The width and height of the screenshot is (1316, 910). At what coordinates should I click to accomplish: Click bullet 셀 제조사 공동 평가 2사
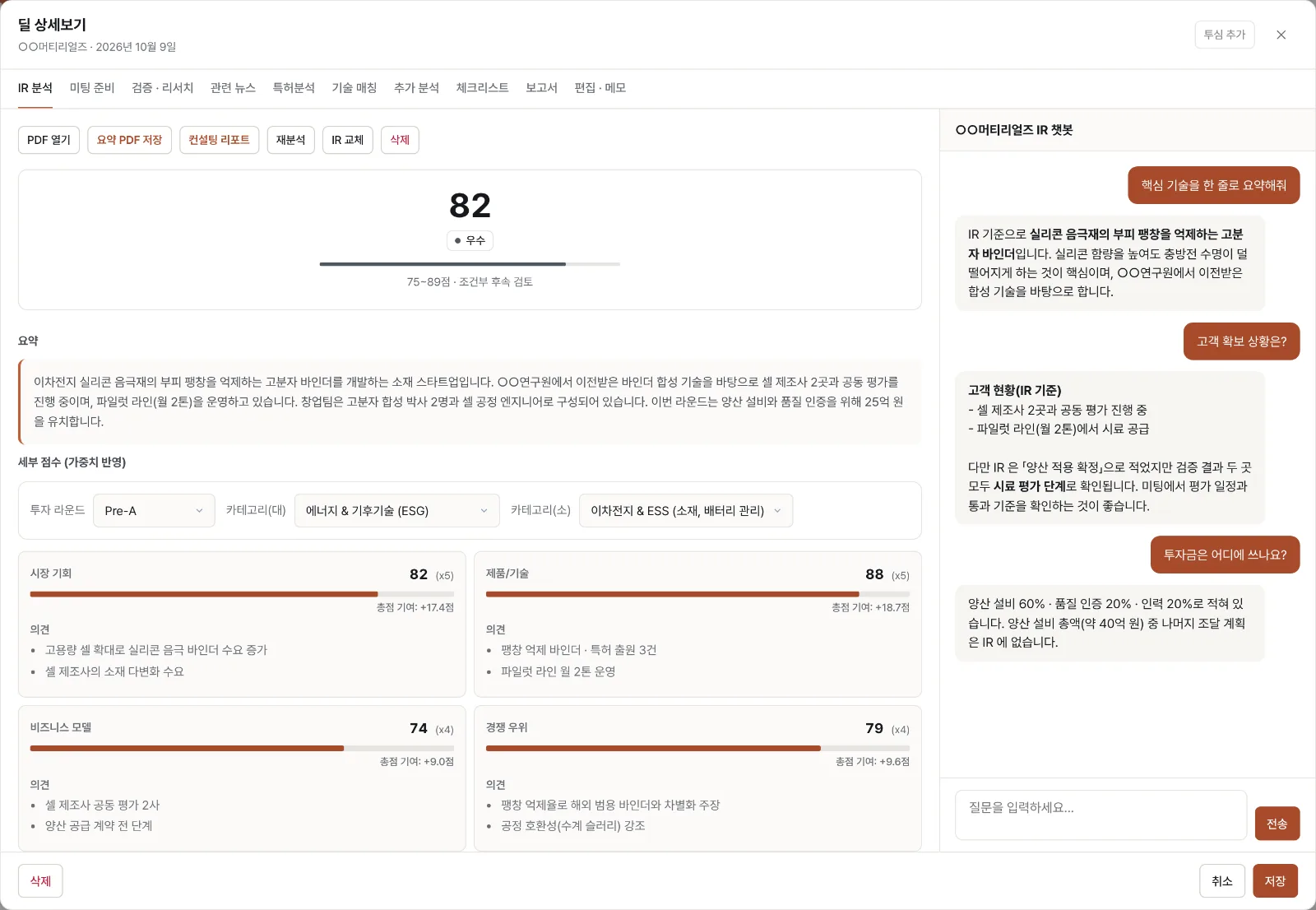point(102,805)
